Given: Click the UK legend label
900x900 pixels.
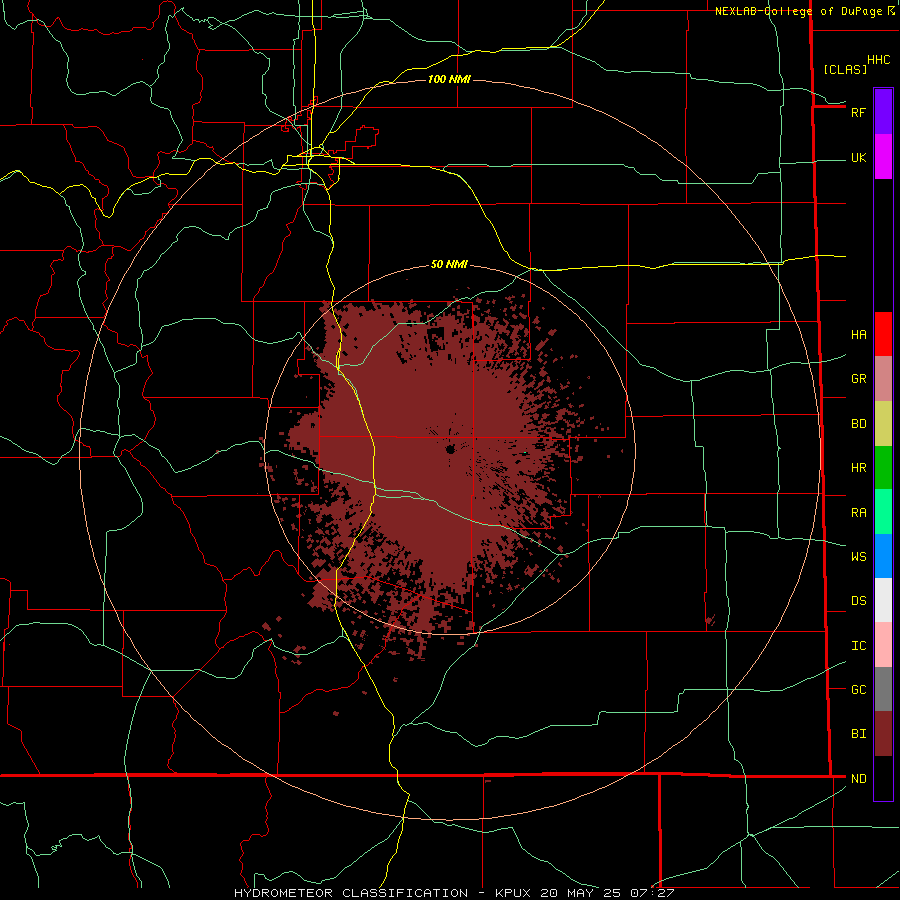Looking at the screenshot, I should (858, 158).
